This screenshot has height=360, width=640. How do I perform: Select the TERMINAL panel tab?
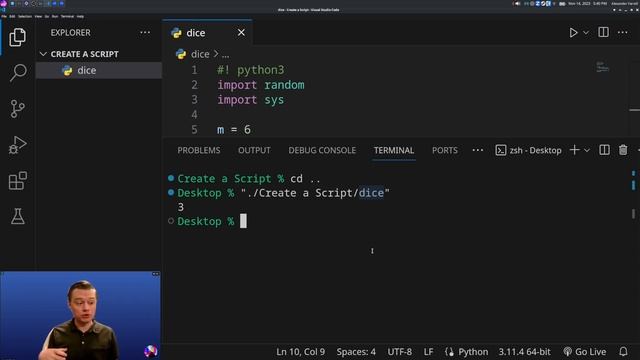[394, 150]
